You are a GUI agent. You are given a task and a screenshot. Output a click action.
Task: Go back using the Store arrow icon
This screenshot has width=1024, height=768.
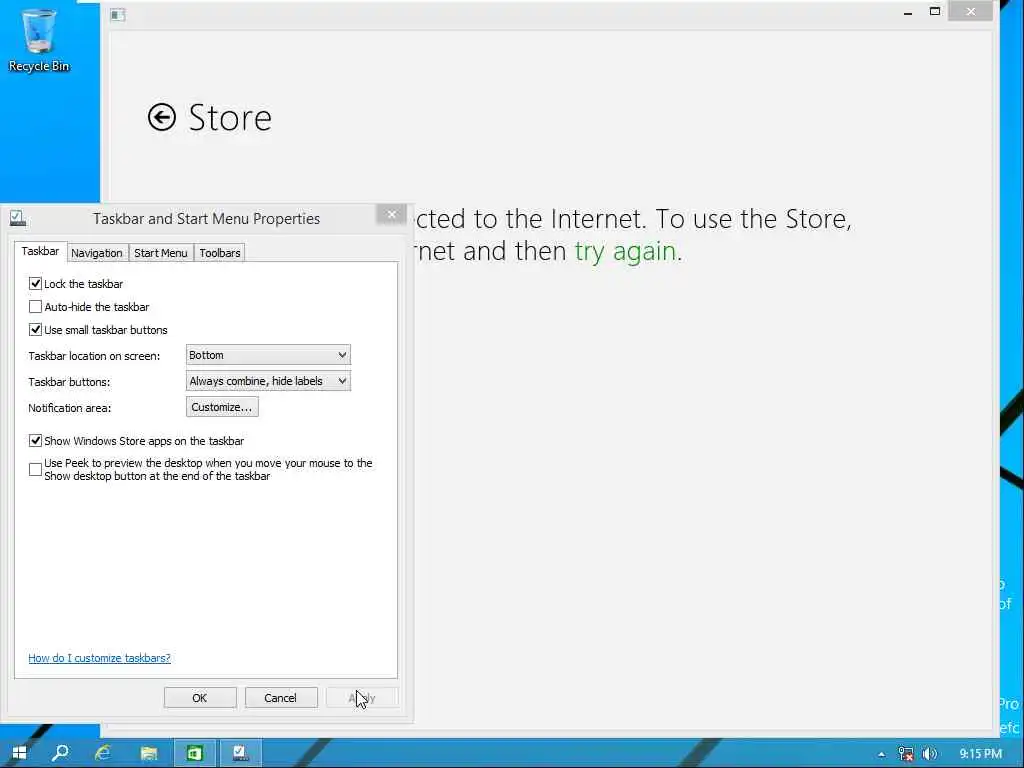(x=161, y=118)
